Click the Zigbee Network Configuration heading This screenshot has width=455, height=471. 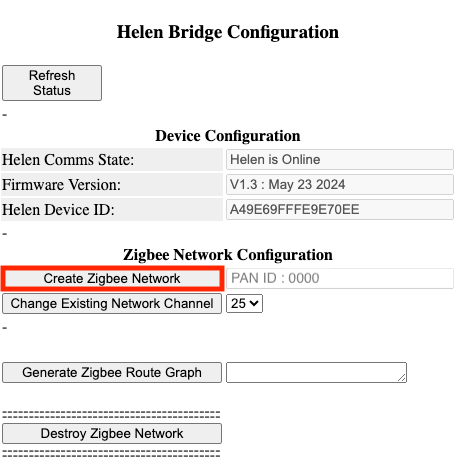pos(228,255)
